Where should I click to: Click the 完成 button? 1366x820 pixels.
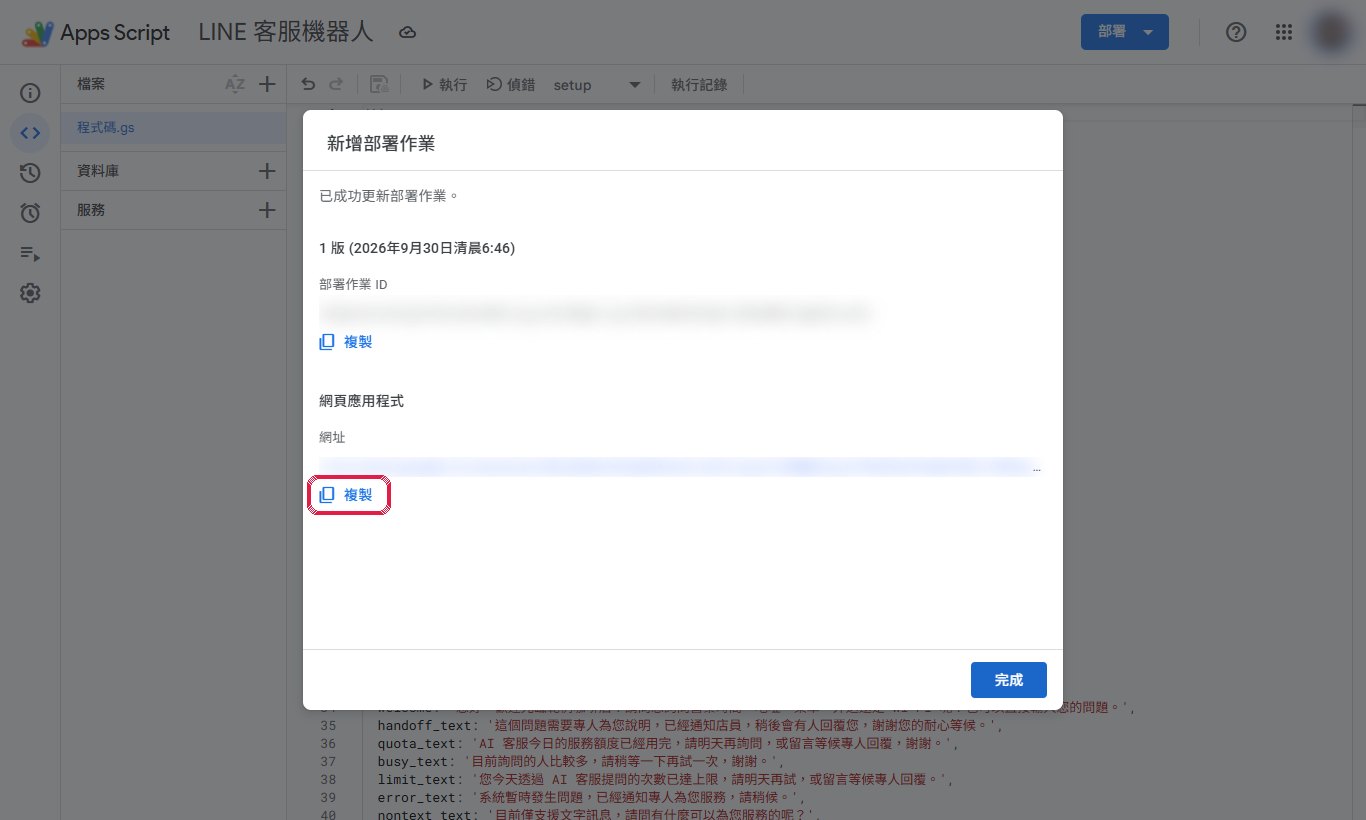click(1008, 680)
